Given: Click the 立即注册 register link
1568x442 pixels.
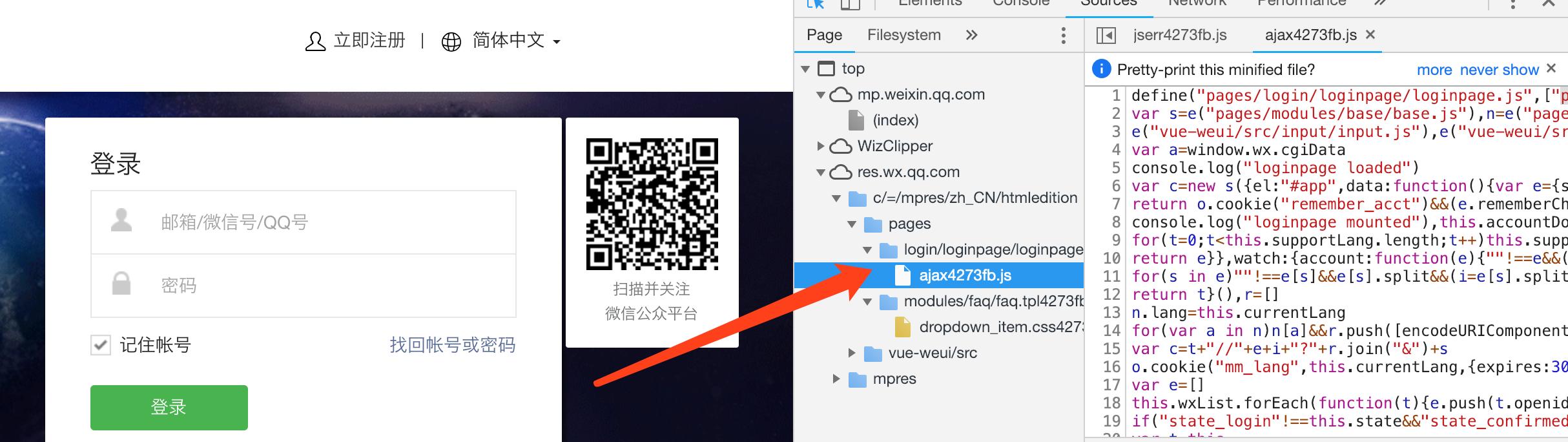Looking at the screenshot, I should click(369, 41).
